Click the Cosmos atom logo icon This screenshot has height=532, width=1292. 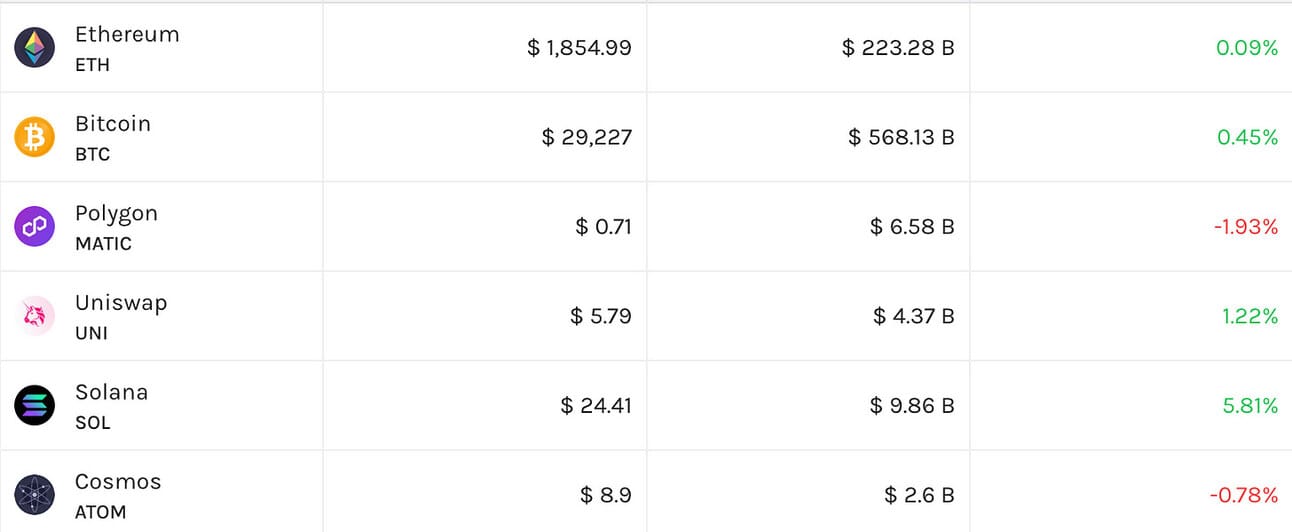[x=34, y=494]
